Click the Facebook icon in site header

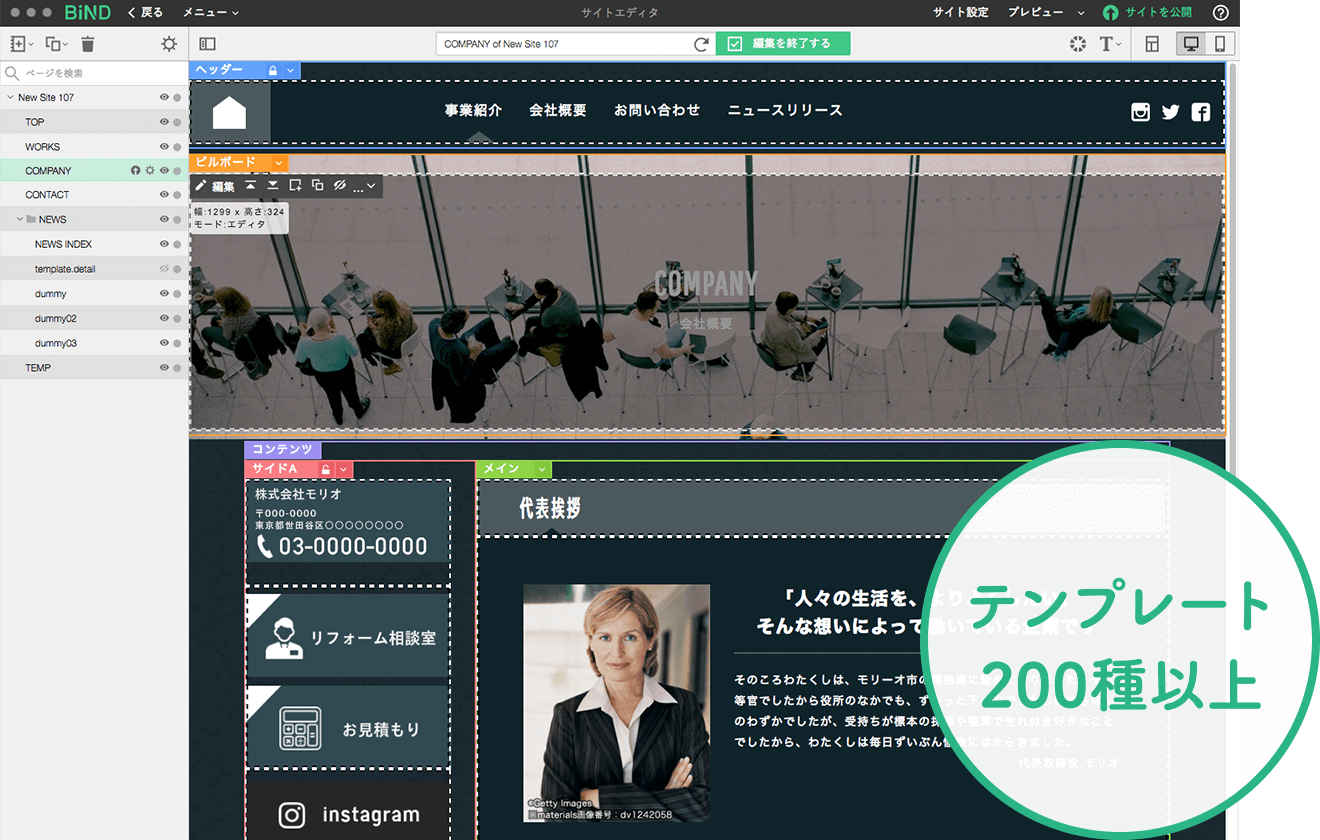[1201, 112]
